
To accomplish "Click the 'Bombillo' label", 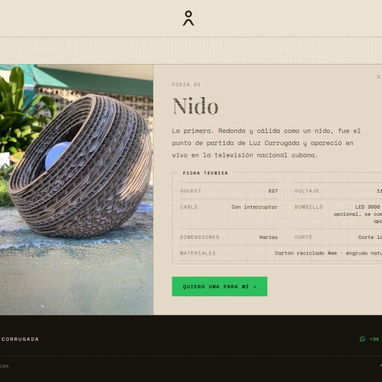I will (x=309, y=207).
